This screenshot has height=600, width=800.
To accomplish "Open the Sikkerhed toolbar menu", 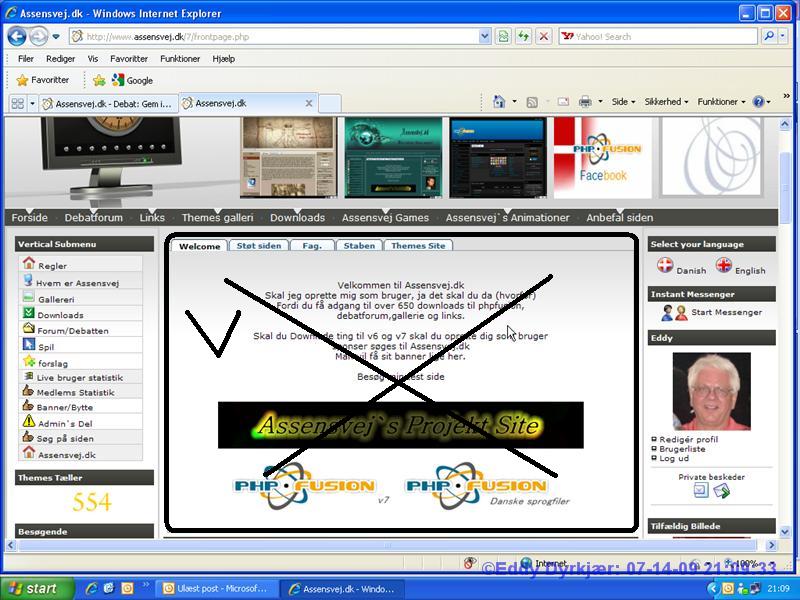I will (x=666, y=102).
